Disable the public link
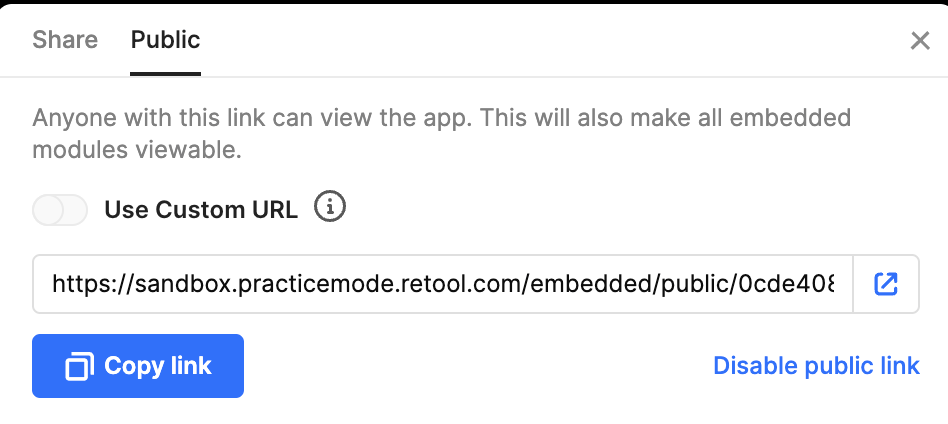Viewport: 948px width, 424px height. [x=816, y=366]
